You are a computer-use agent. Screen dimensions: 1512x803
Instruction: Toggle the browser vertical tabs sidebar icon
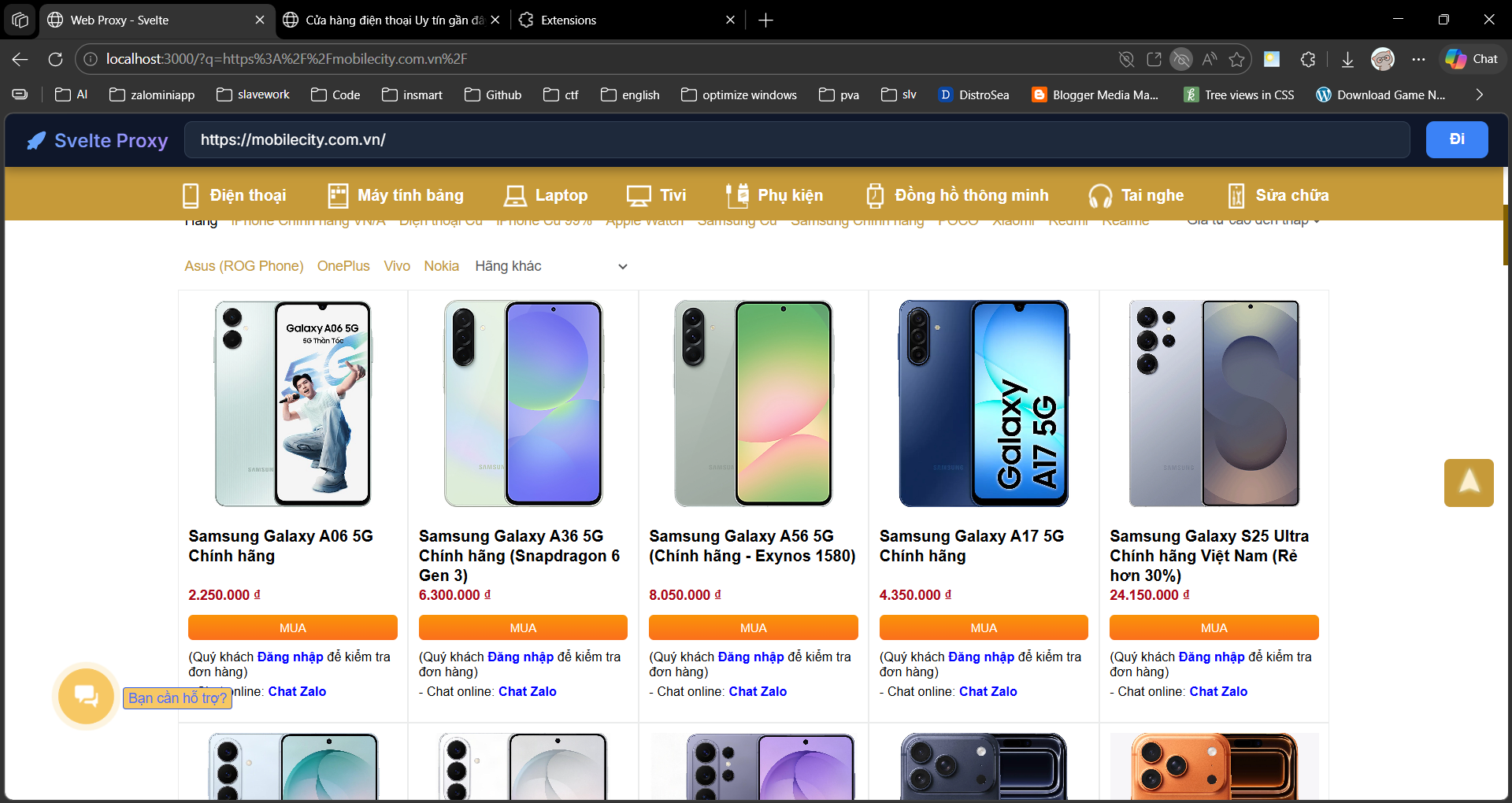tap(20, 94)
